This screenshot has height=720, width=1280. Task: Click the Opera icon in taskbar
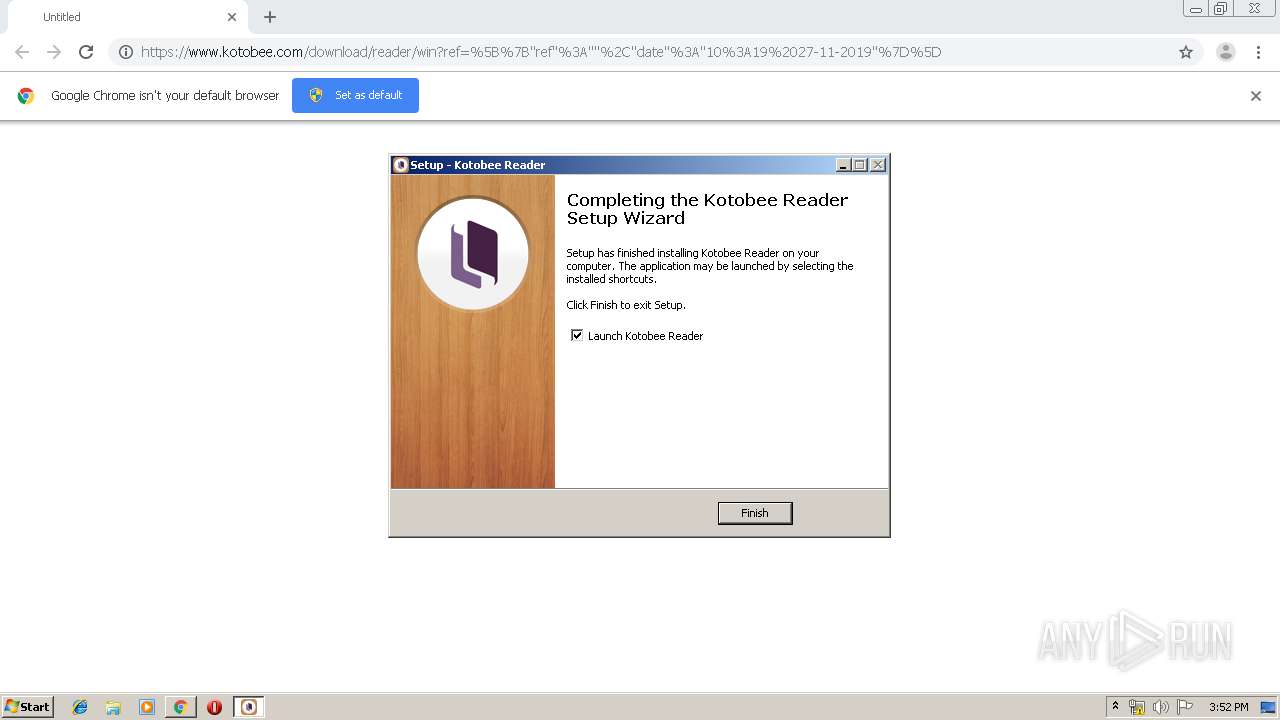tap(214, 707)
